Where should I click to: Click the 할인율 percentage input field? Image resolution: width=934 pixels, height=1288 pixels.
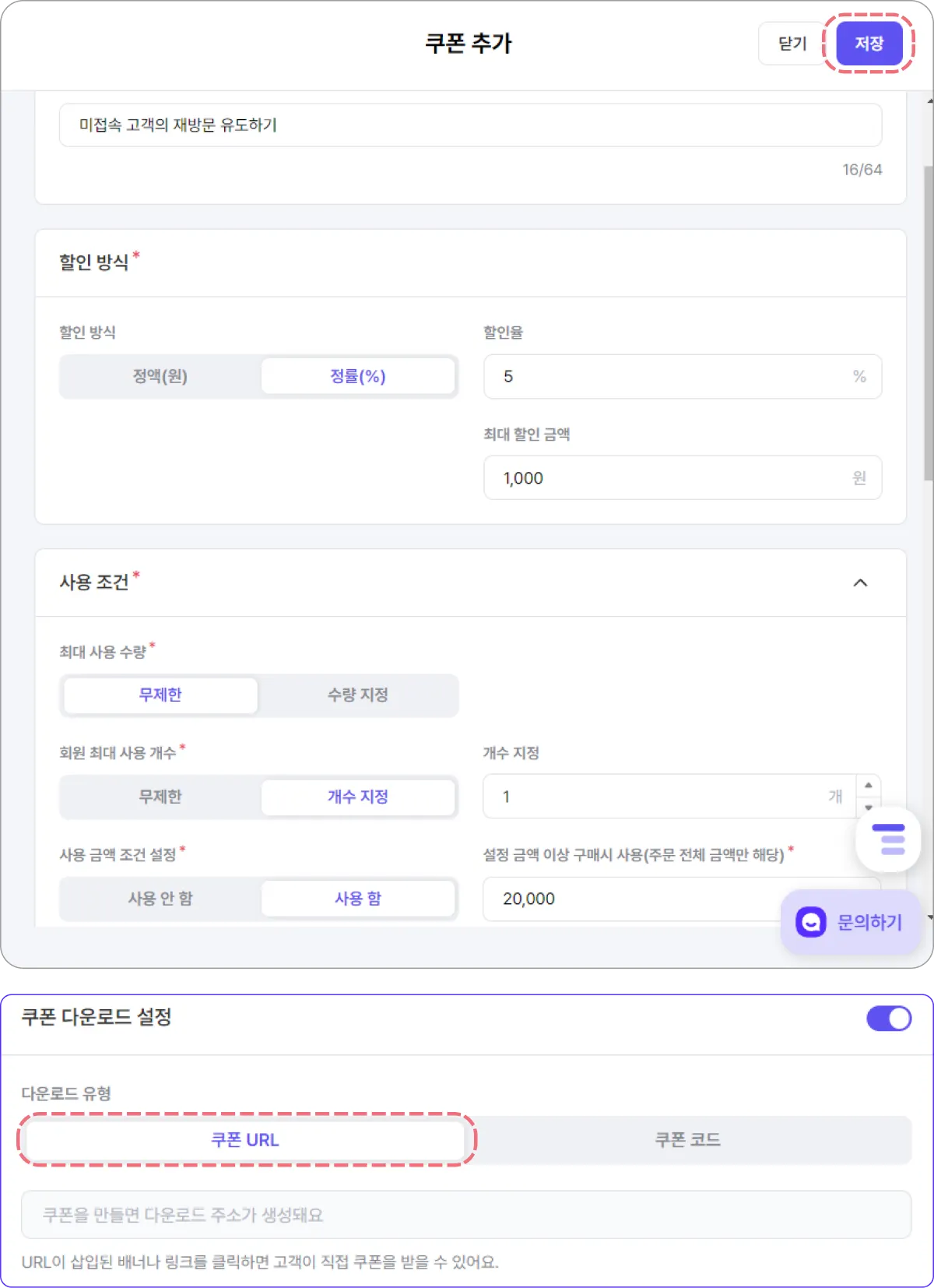[669, 377]
